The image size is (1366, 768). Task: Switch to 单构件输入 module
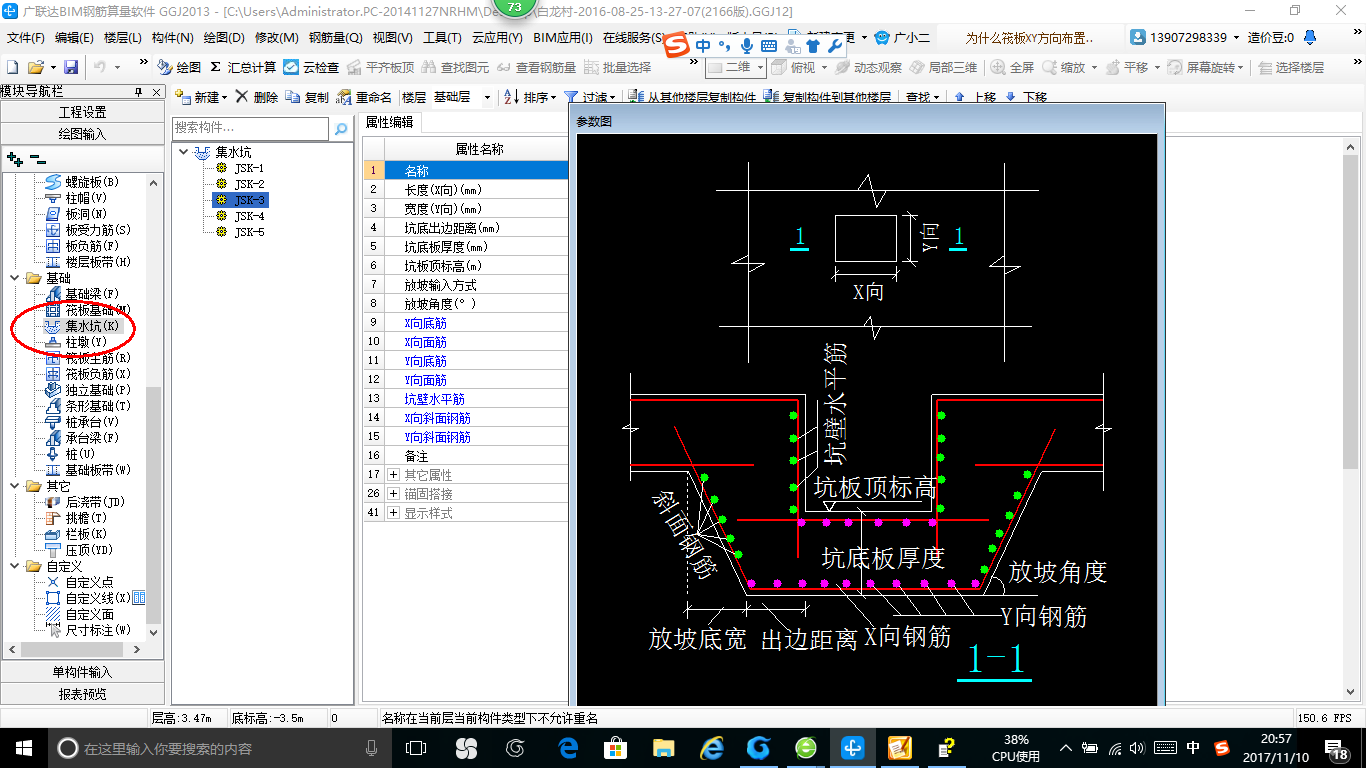point(82,672)
